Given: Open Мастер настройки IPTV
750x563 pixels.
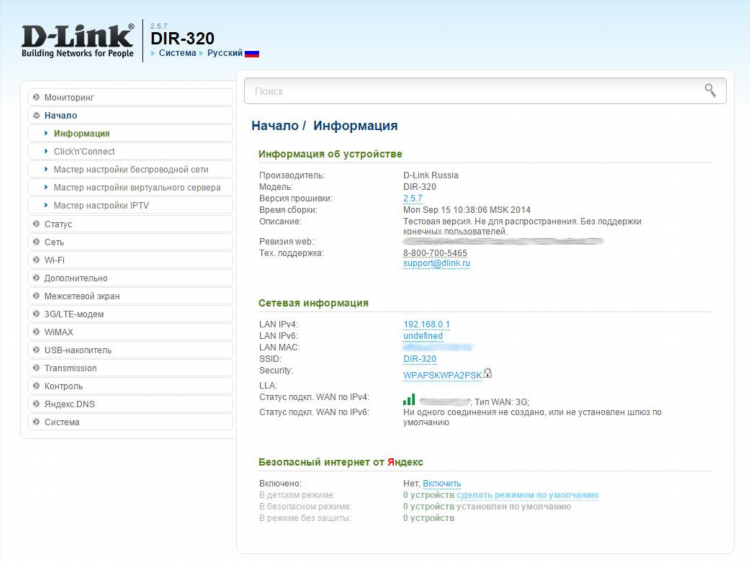Looking at the screenshot, I should pyautogui.click(x=130, y=206).
